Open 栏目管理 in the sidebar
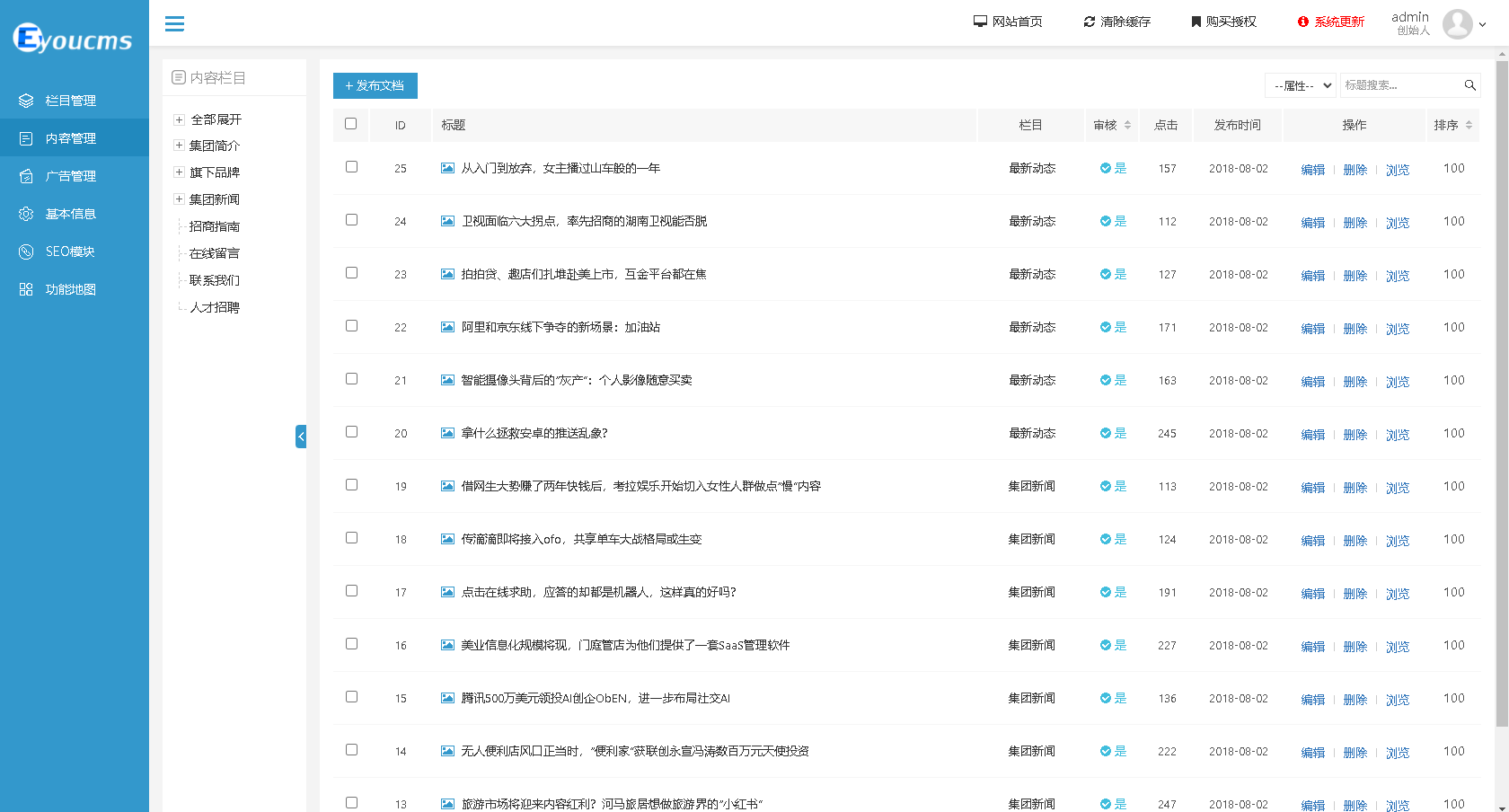The width and height of the screenshot is (1509, 812). (x=75, y=101)
